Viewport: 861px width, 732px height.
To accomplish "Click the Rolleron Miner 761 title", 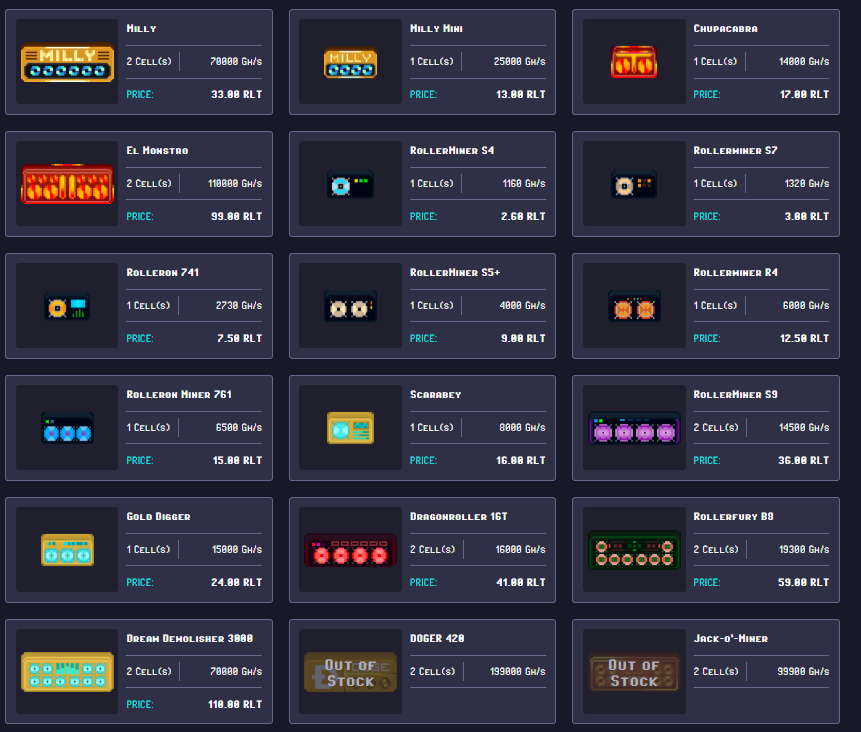I will pyautogui.click(x=179, y=395).
